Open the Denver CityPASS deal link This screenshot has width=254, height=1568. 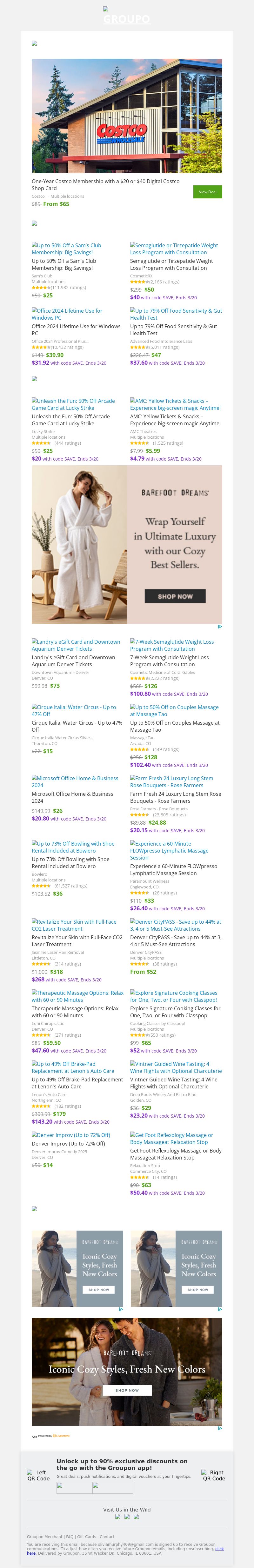point(175,925)
